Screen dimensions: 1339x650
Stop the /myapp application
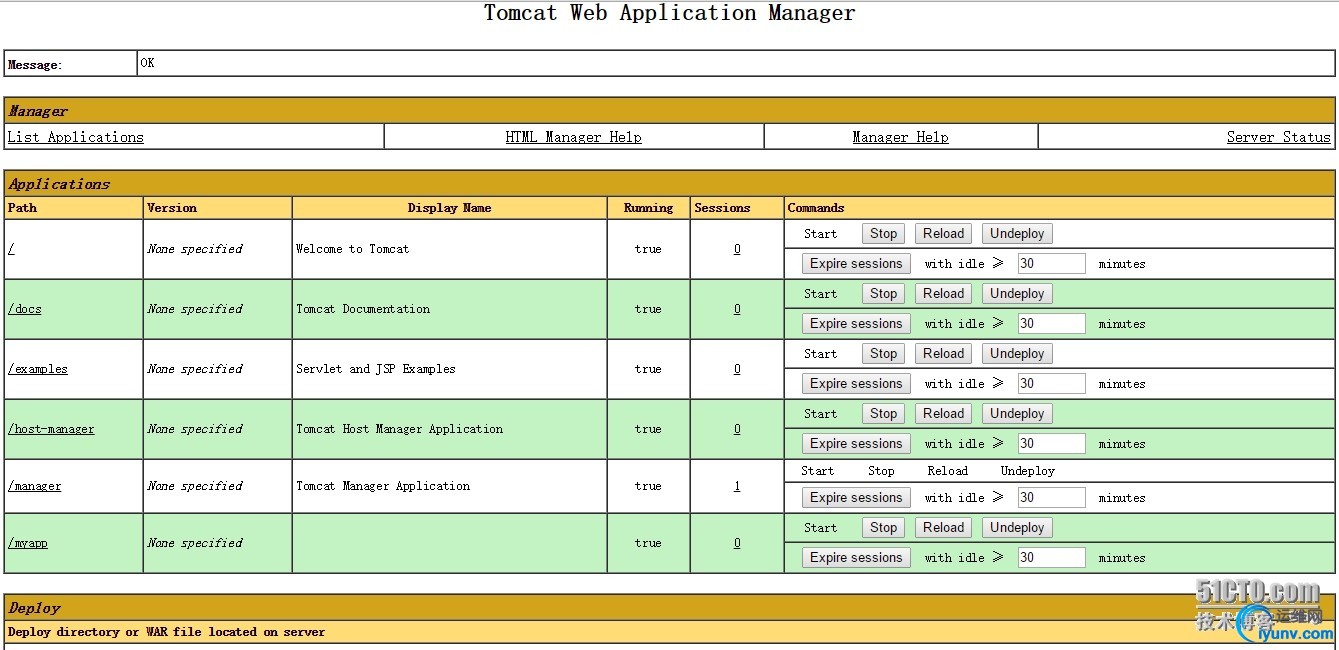[883, 528]
